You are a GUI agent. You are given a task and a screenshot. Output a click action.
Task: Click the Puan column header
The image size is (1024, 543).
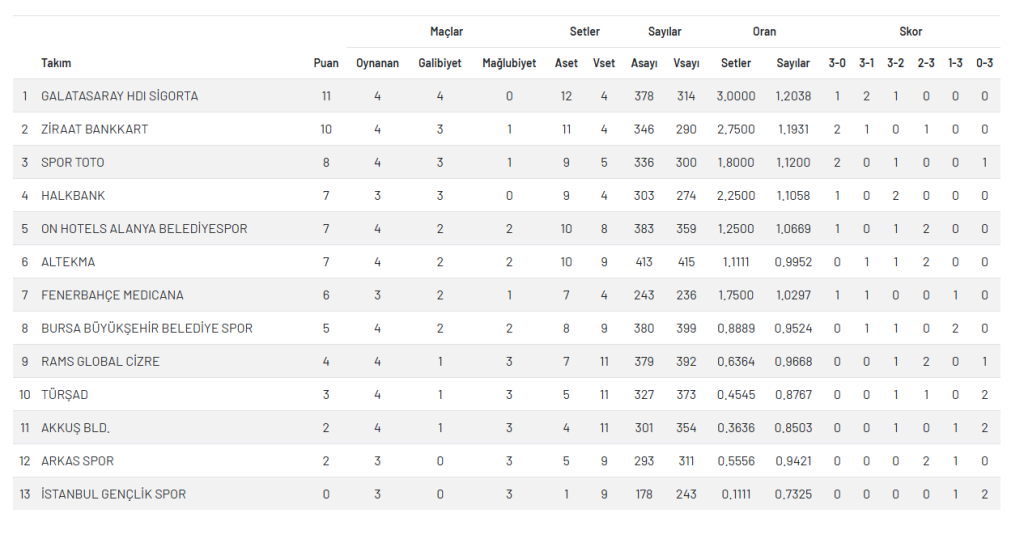(326, 63)
